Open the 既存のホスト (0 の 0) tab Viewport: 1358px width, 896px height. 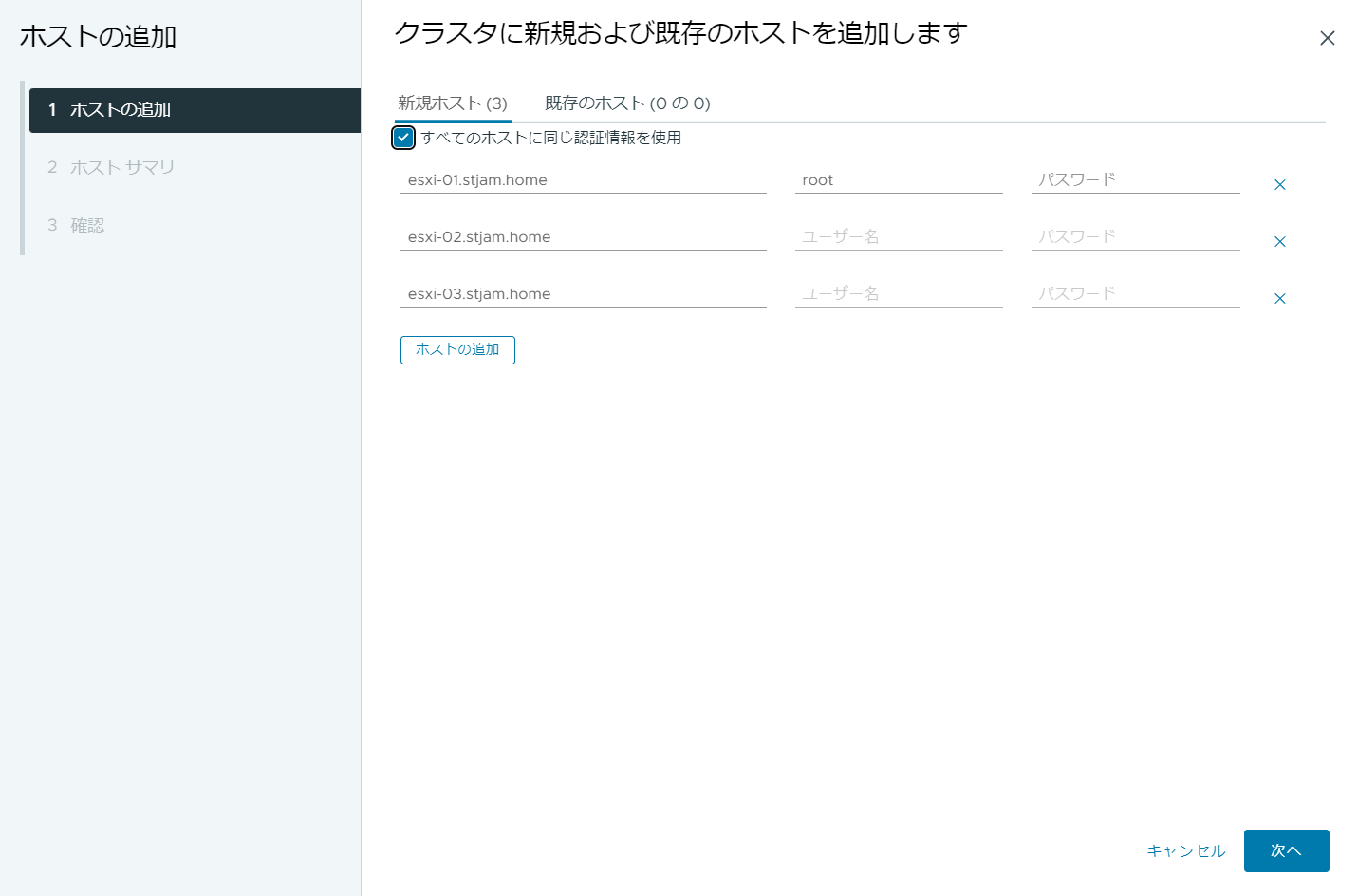pyautogui.click(x=627, y=103)
